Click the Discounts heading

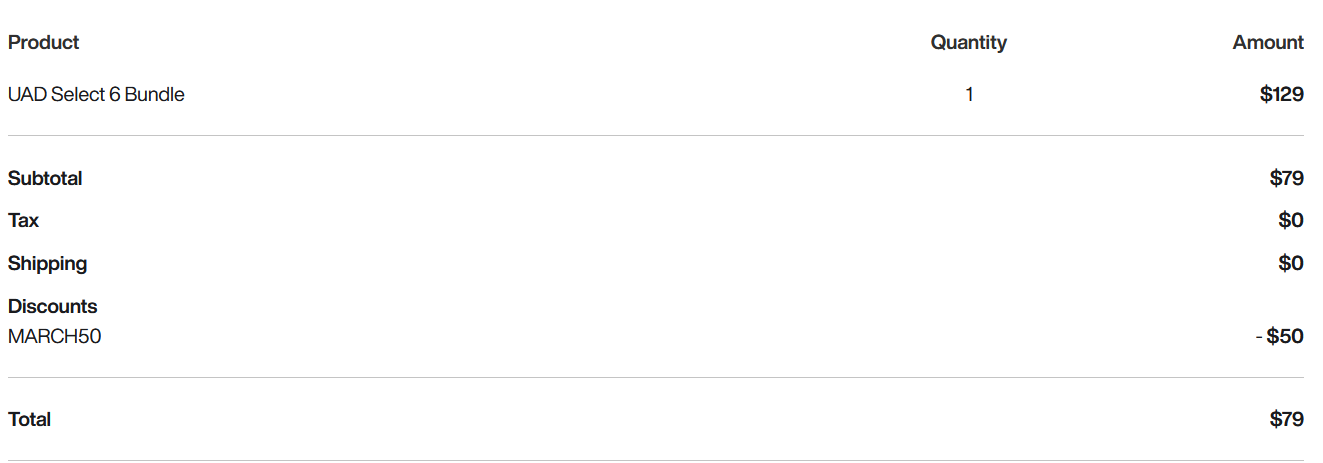(52, 306)
